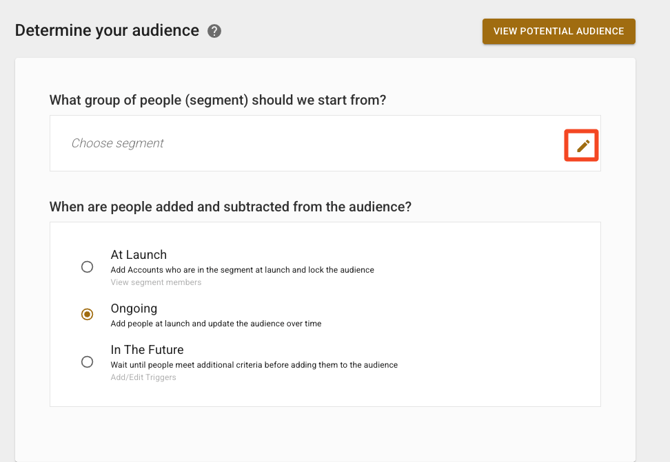Viewport: 670px width, 462px height.
Task: Click the pencil edit icon for segment
Action: 582,146
